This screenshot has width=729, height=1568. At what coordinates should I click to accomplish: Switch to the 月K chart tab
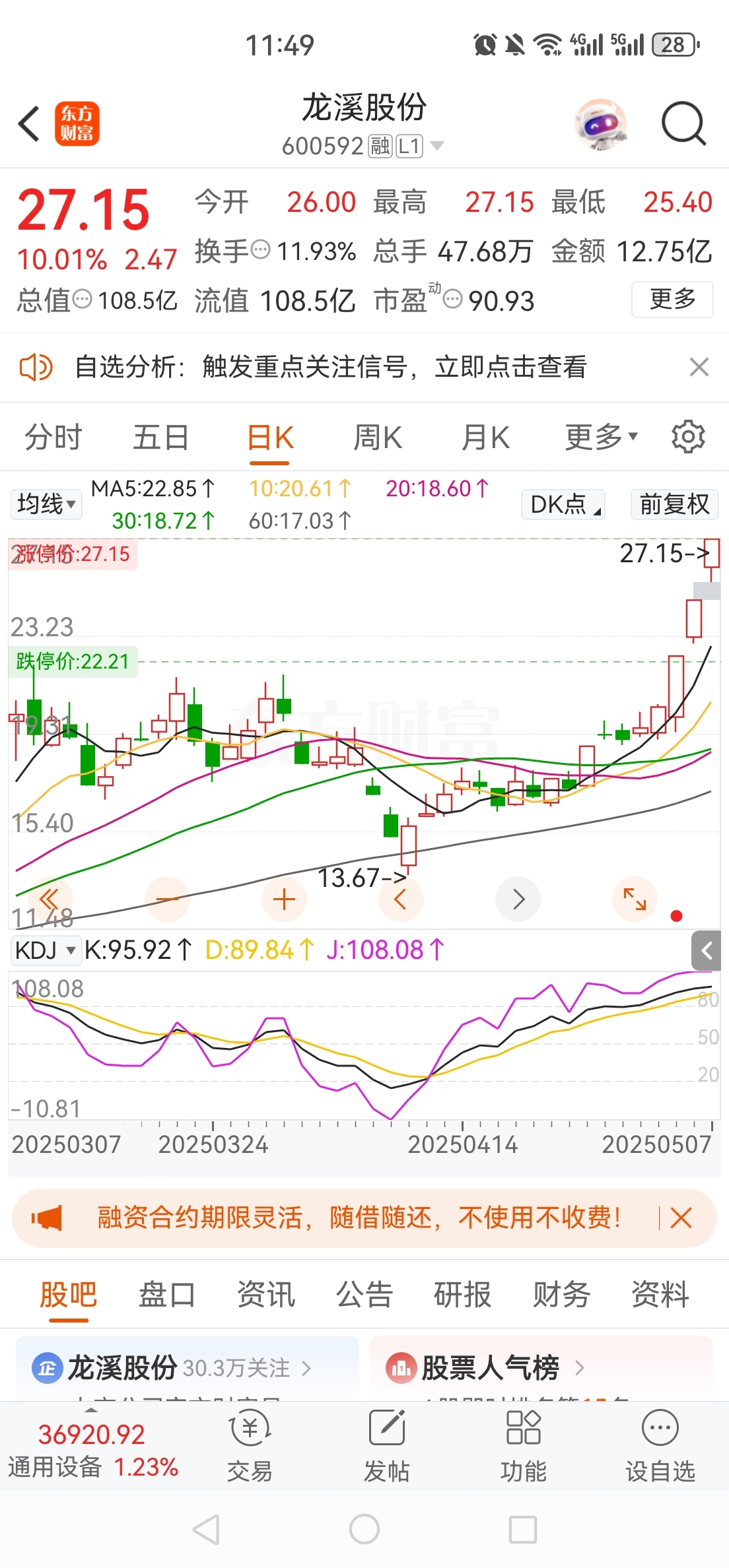coord(485,438)
